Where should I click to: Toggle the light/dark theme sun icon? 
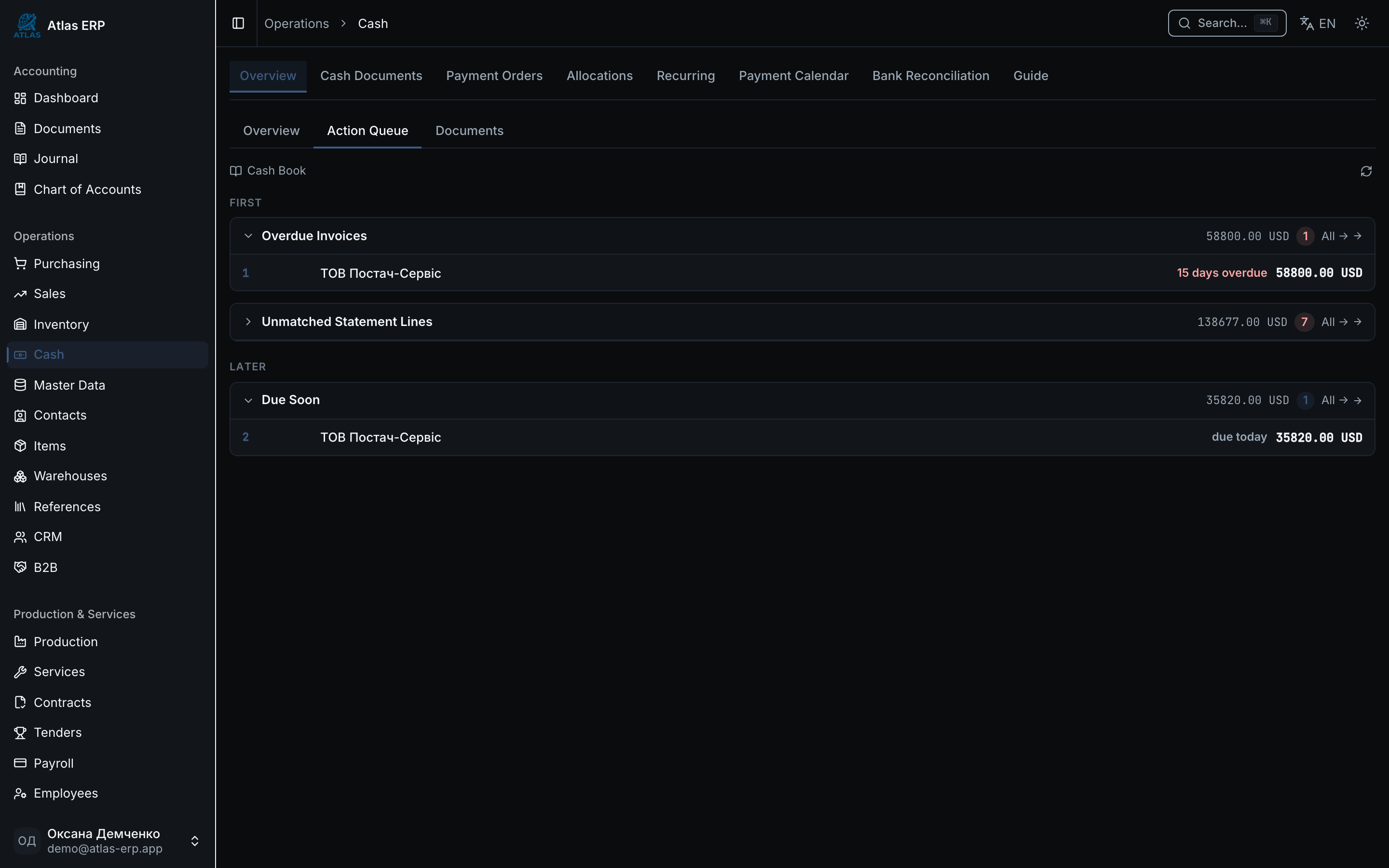1362,24
